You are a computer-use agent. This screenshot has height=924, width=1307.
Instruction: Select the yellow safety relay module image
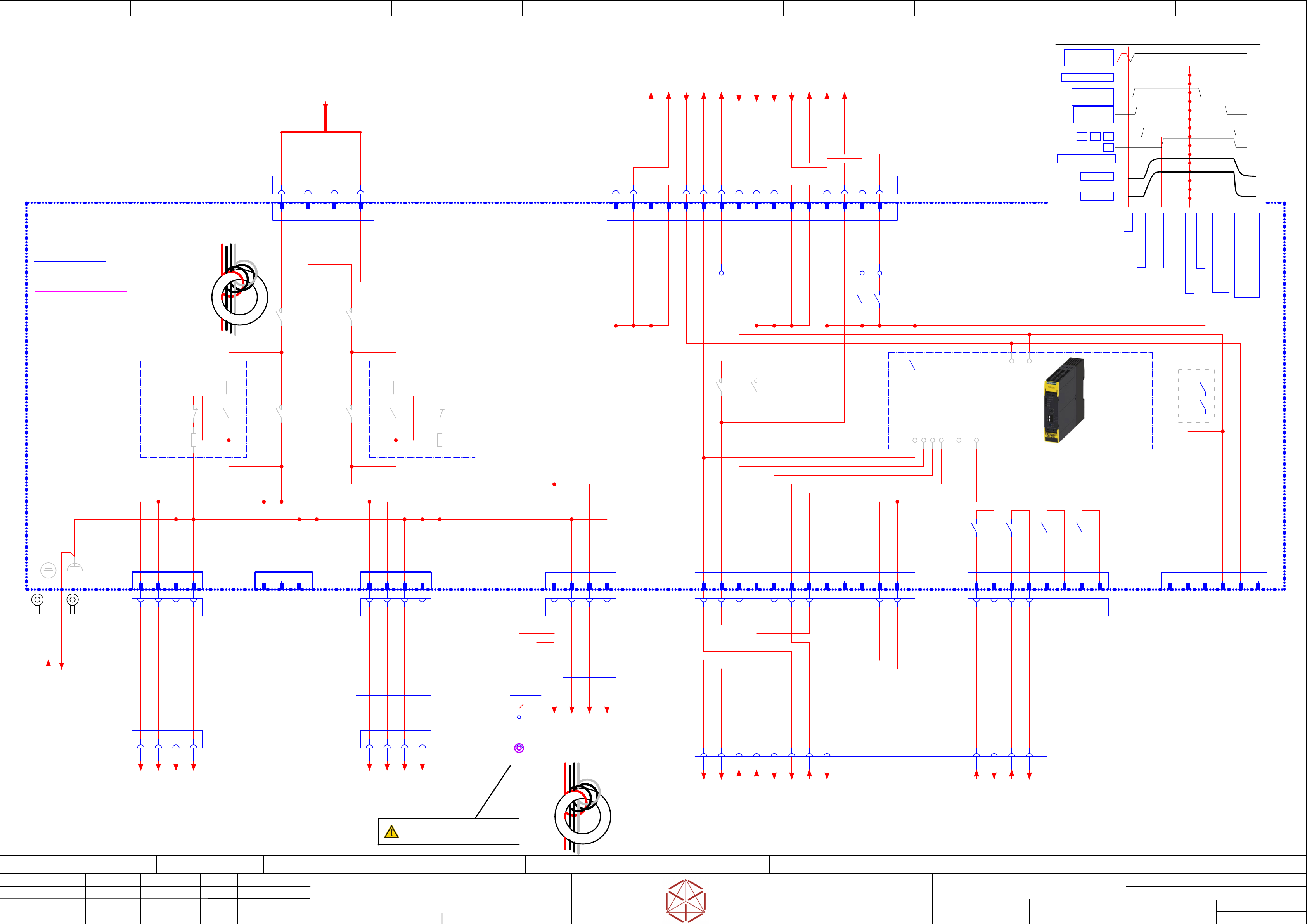tap(1064, 400)
